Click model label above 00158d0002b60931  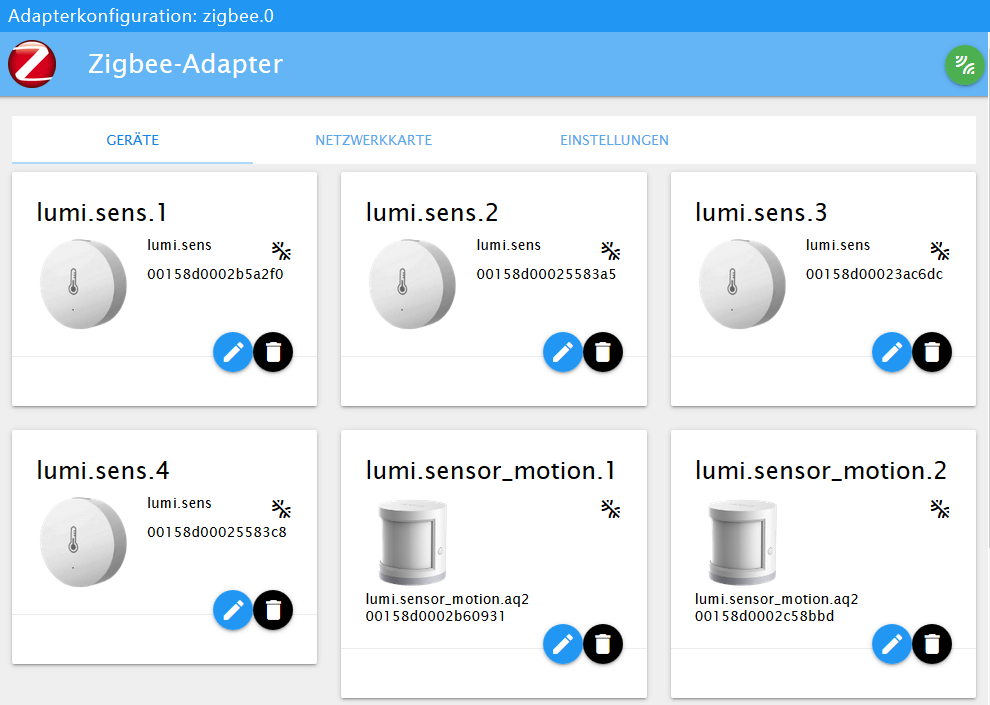[448, 599]
